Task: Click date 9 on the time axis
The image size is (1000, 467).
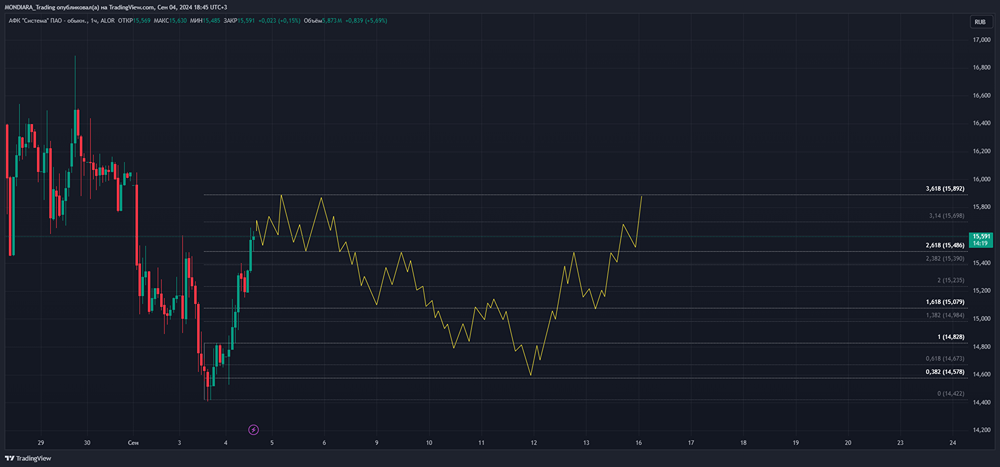Action: [x=377, y=443]
